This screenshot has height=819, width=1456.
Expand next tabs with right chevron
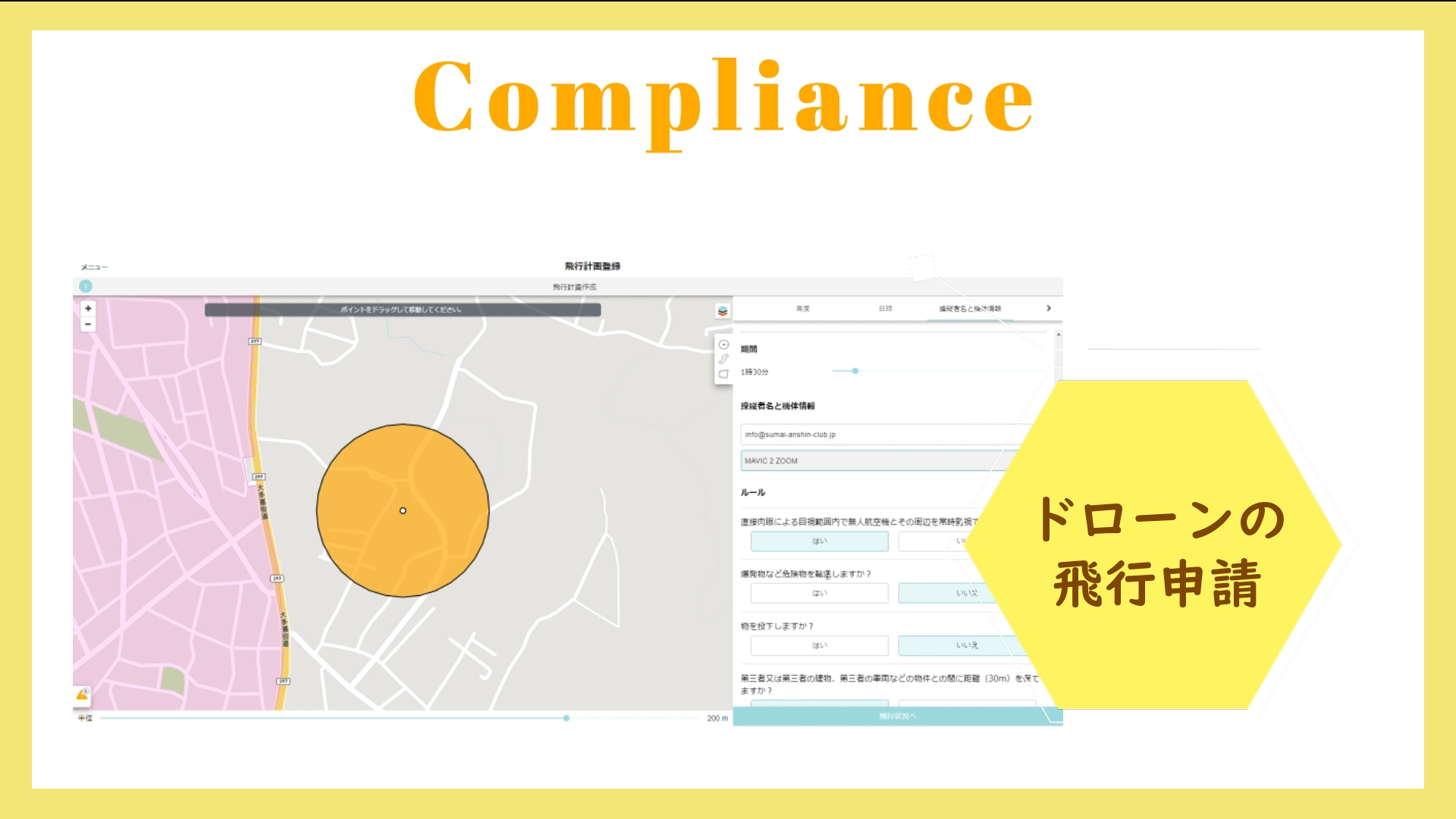tap(1049, 309)
